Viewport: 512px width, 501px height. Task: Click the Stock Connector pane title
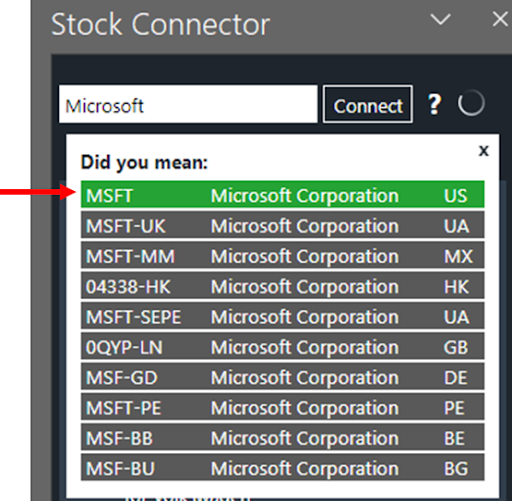pos(161,24)
